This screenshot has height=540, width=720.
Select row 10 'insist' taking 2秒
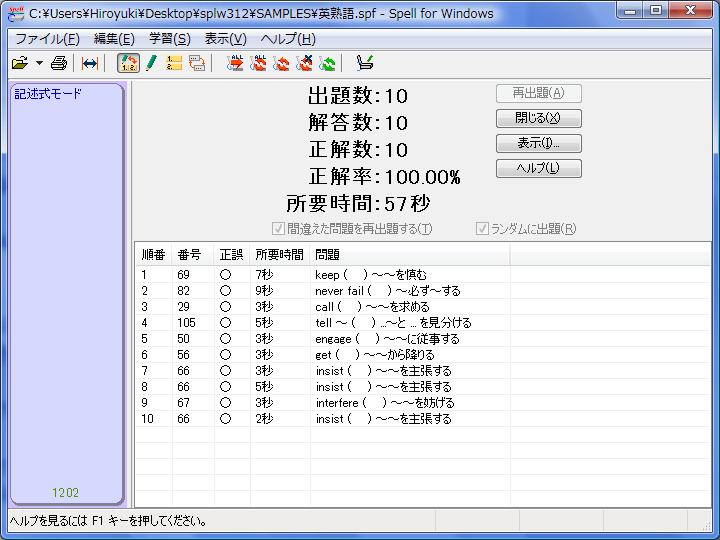(422, 419)
